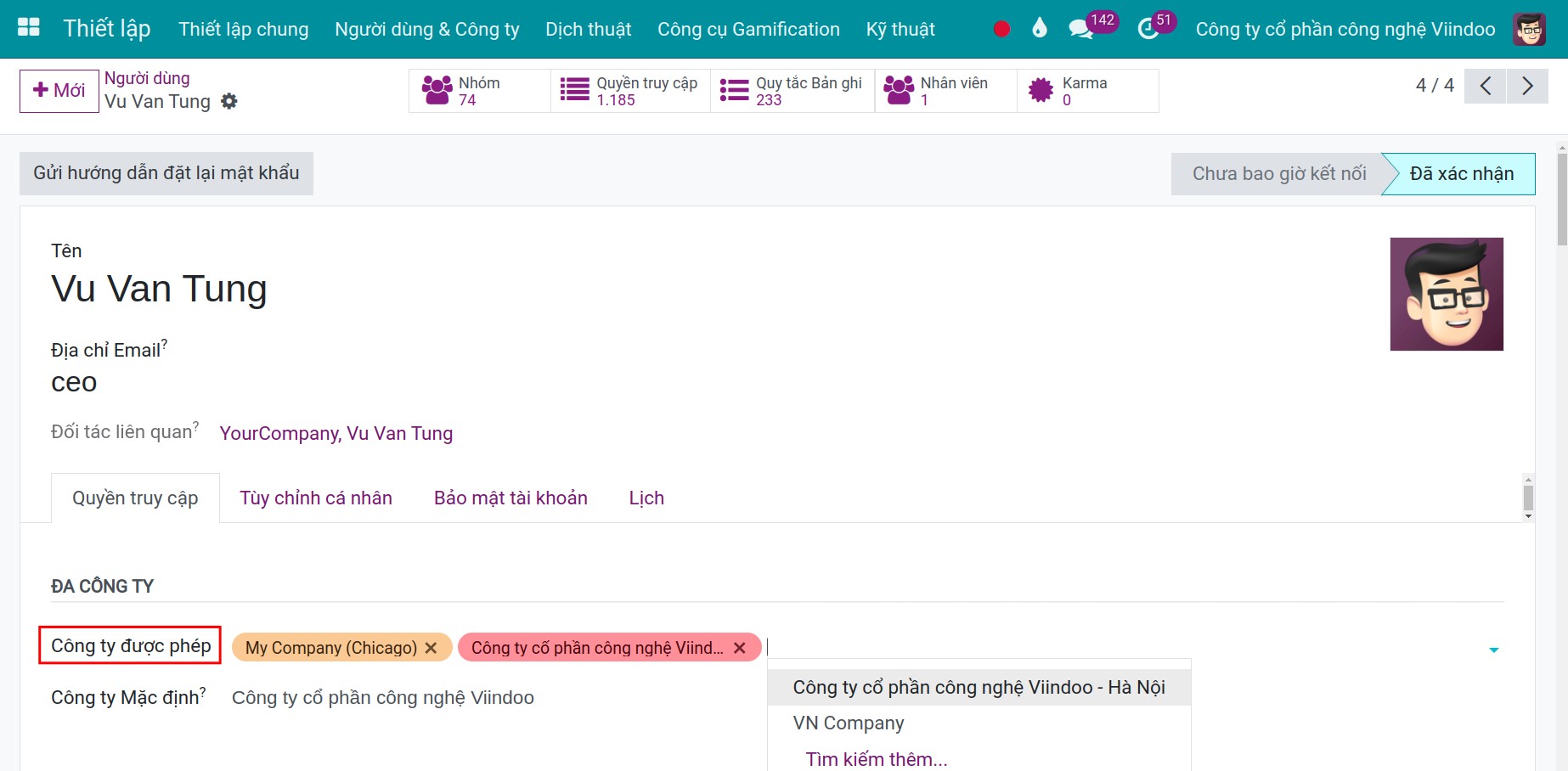Open Karma 0 stat button
Viewport: 1568px width, 771px height.
click(1088, 91)
